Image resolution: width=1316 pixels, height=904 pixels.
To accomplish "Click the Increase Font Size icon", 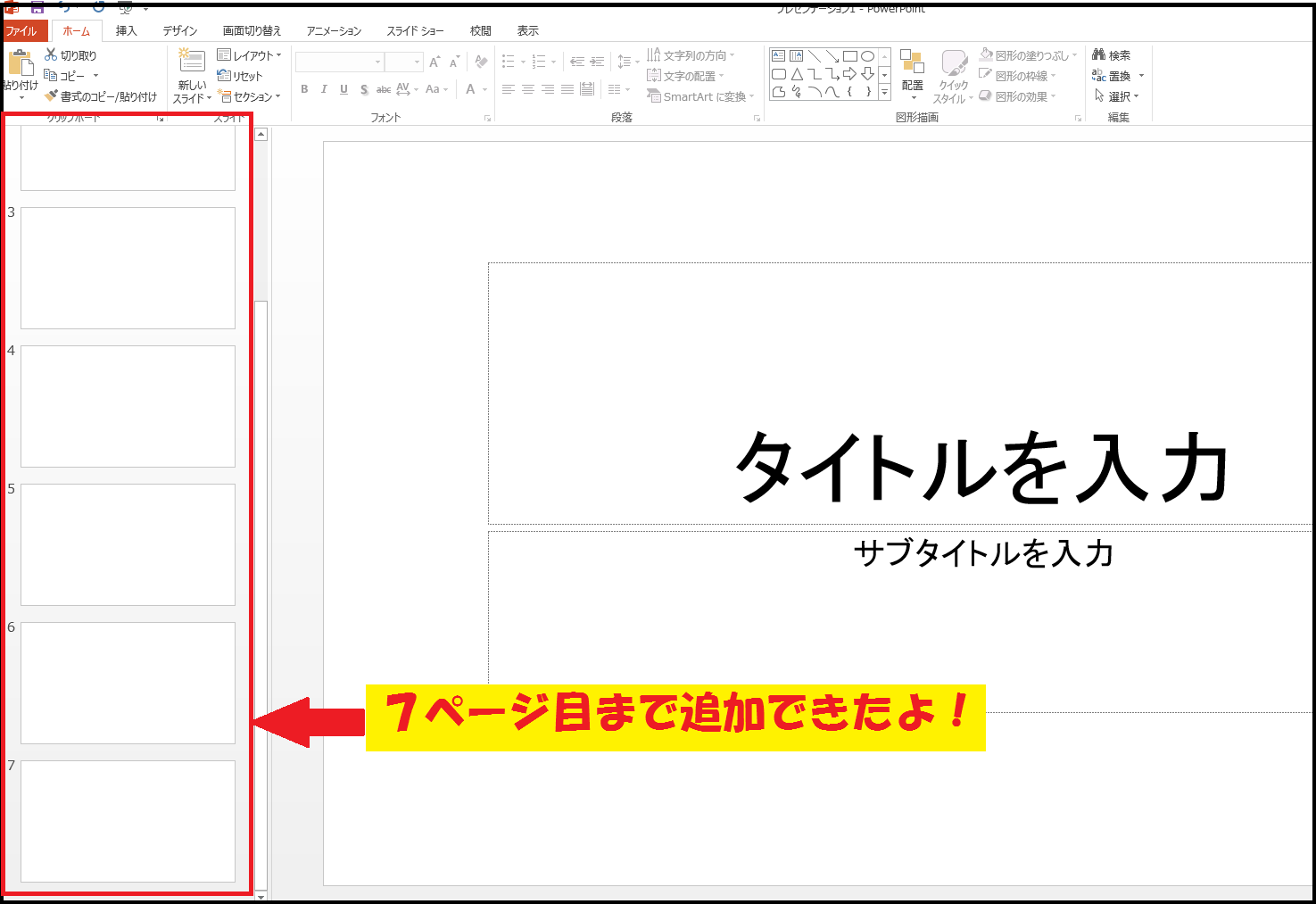I will [435, 62].
